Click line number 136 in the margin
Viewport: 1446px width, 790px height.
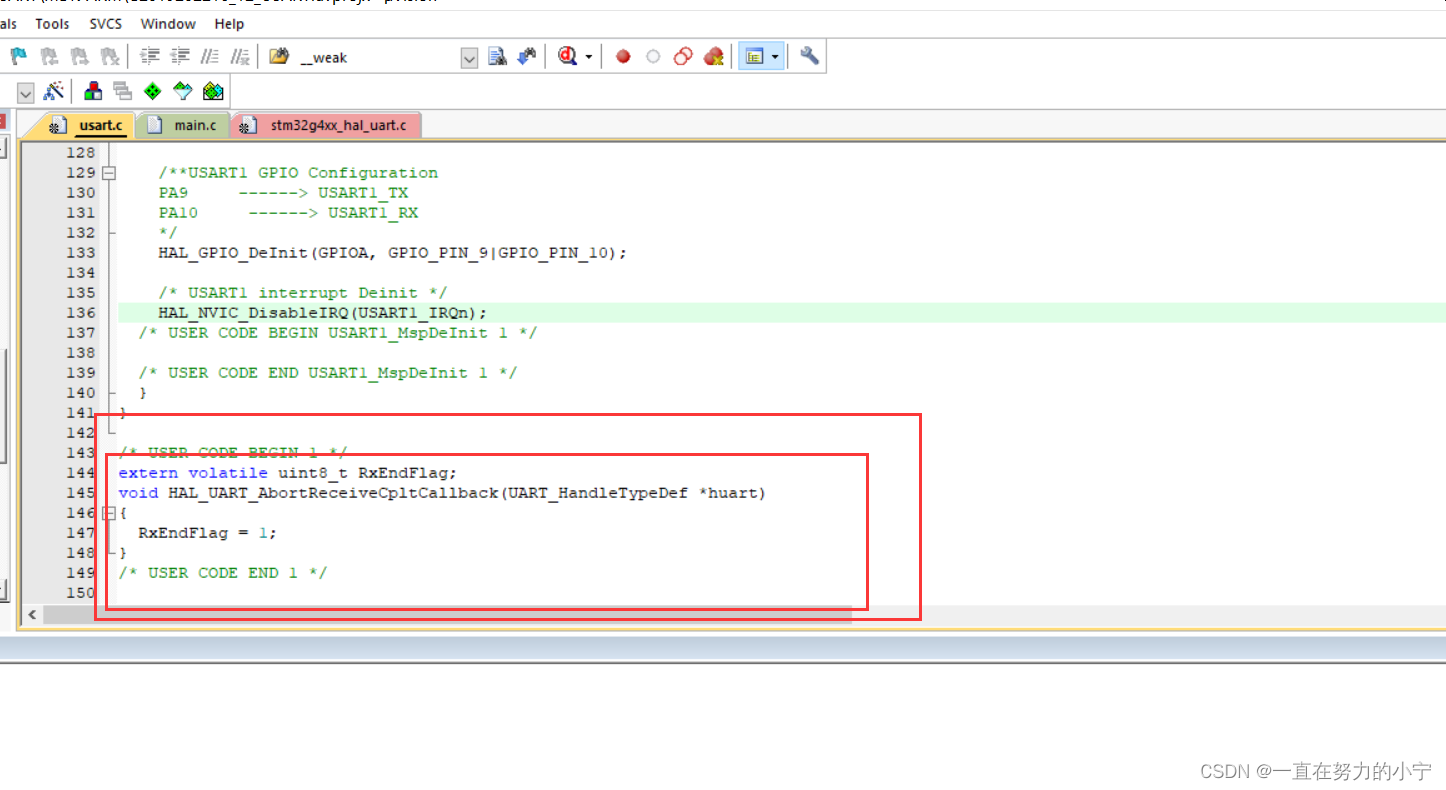(80, 313)
